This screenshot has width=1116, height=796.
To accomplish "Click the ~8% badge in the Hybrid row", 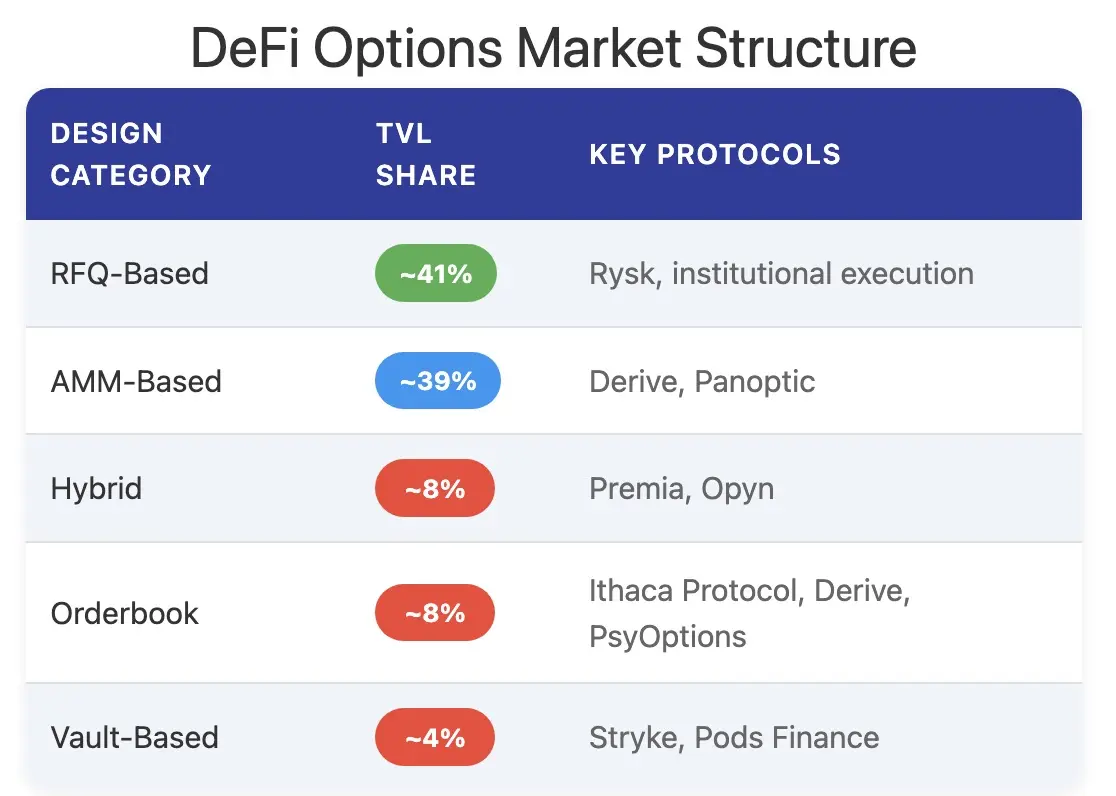I will pos(435,488).
